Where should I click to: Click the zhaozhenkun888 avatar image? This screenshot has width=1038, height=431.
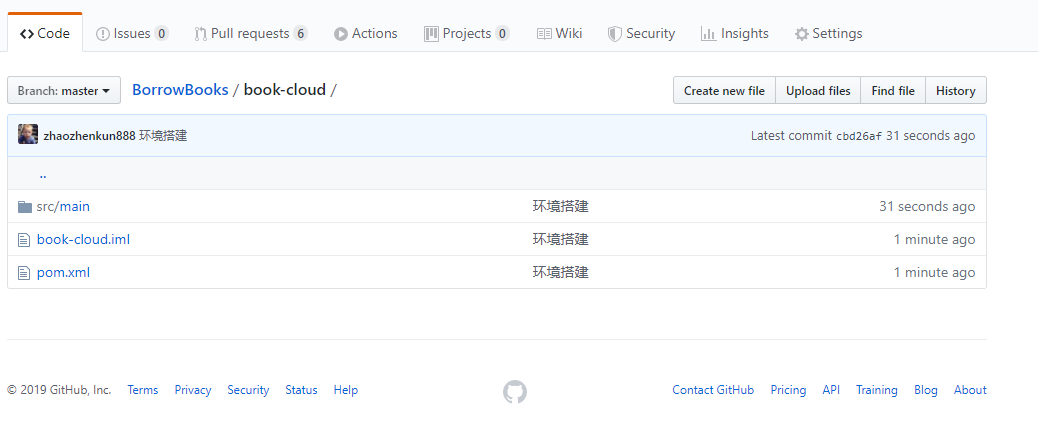coord(28,134)
